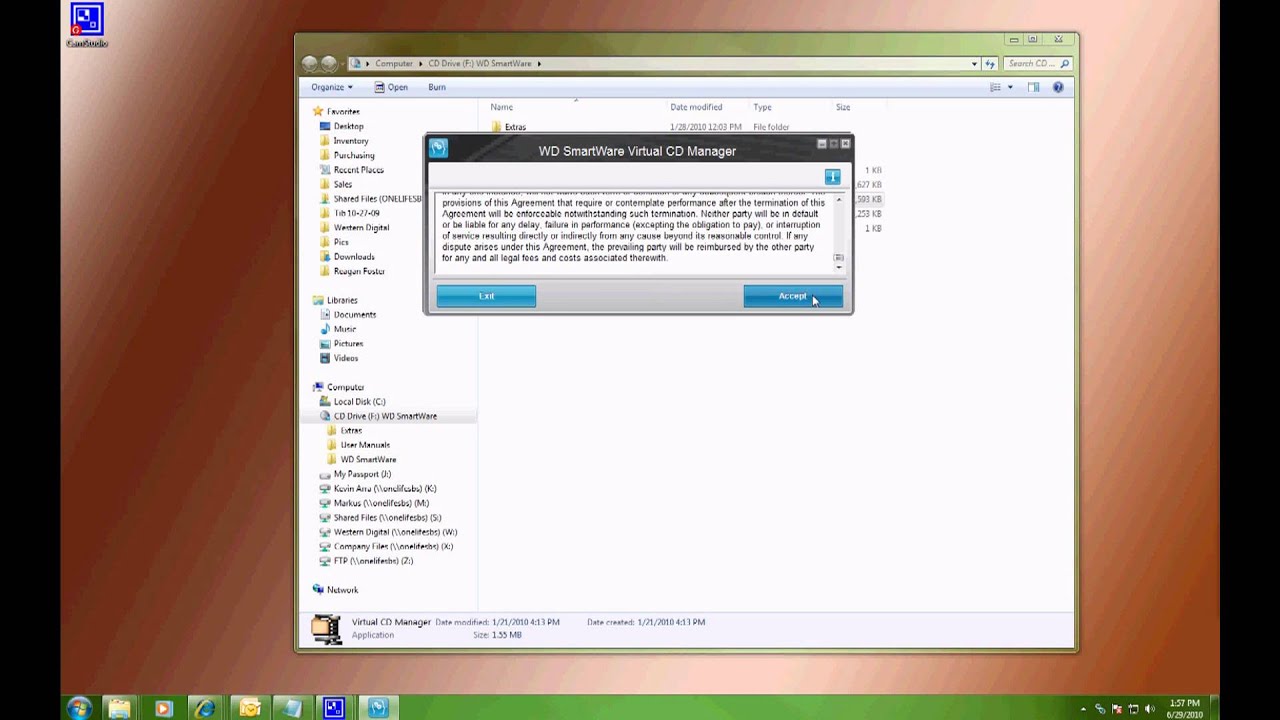Minimize the WD SmartWare Virtual CD Manager dialog
Screen dimensions: 1280x720
(822, 144)
